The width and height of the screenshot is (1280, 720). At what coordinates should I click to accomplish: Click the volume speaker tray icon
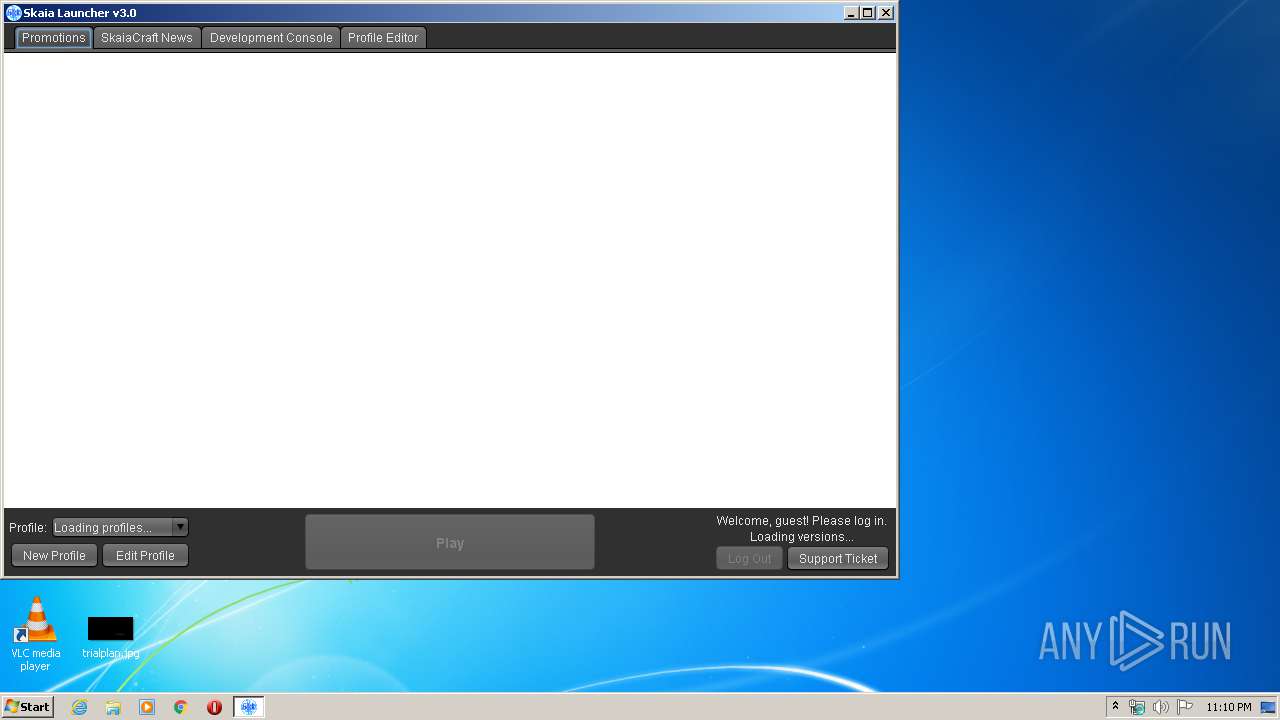[x=1160, y=707]
